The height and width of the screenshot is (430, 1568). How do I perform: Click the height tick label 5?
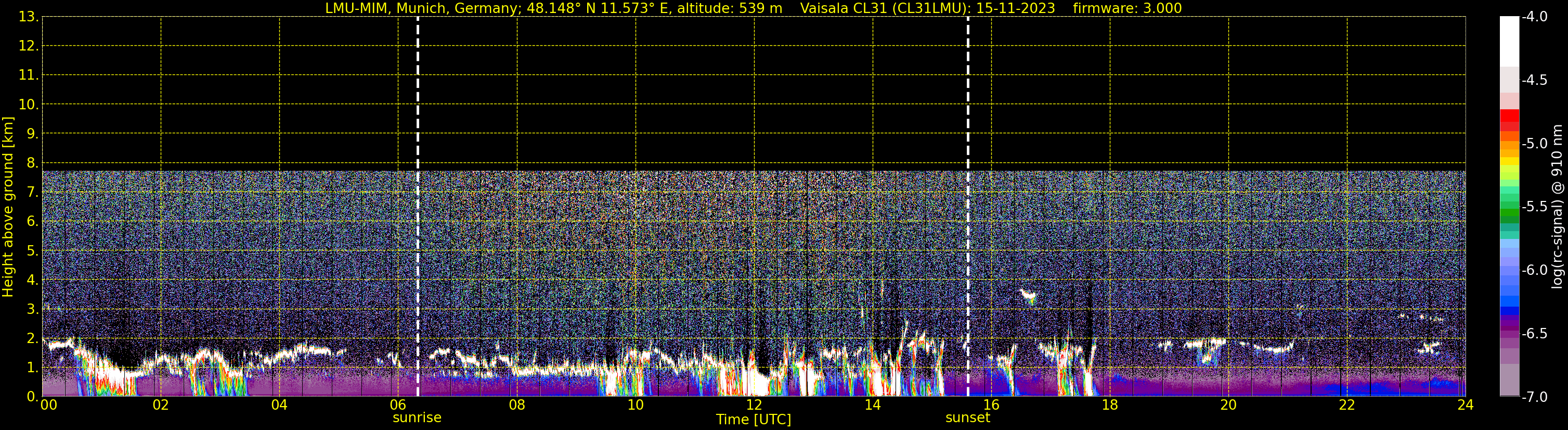tap(33, 251)
